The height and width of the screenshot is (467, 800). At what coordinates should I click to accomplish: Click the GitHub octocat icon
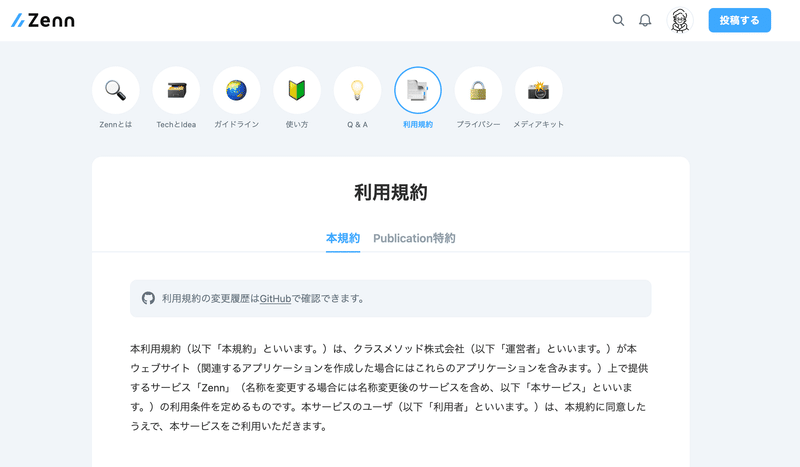tap(148, 299)
